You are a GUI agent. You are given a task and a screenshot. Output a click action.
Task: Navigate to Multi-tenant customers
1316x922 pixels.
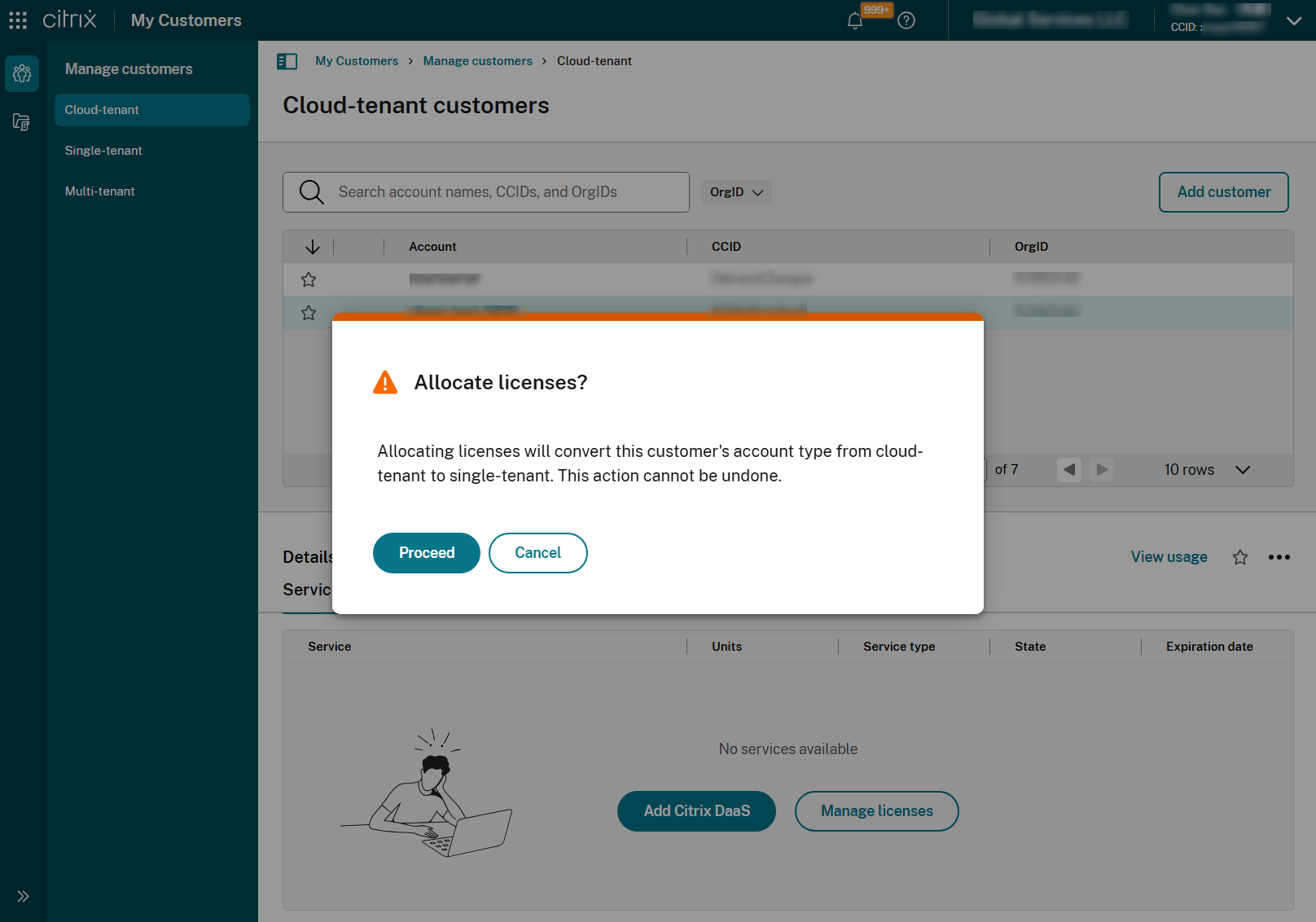99,191
